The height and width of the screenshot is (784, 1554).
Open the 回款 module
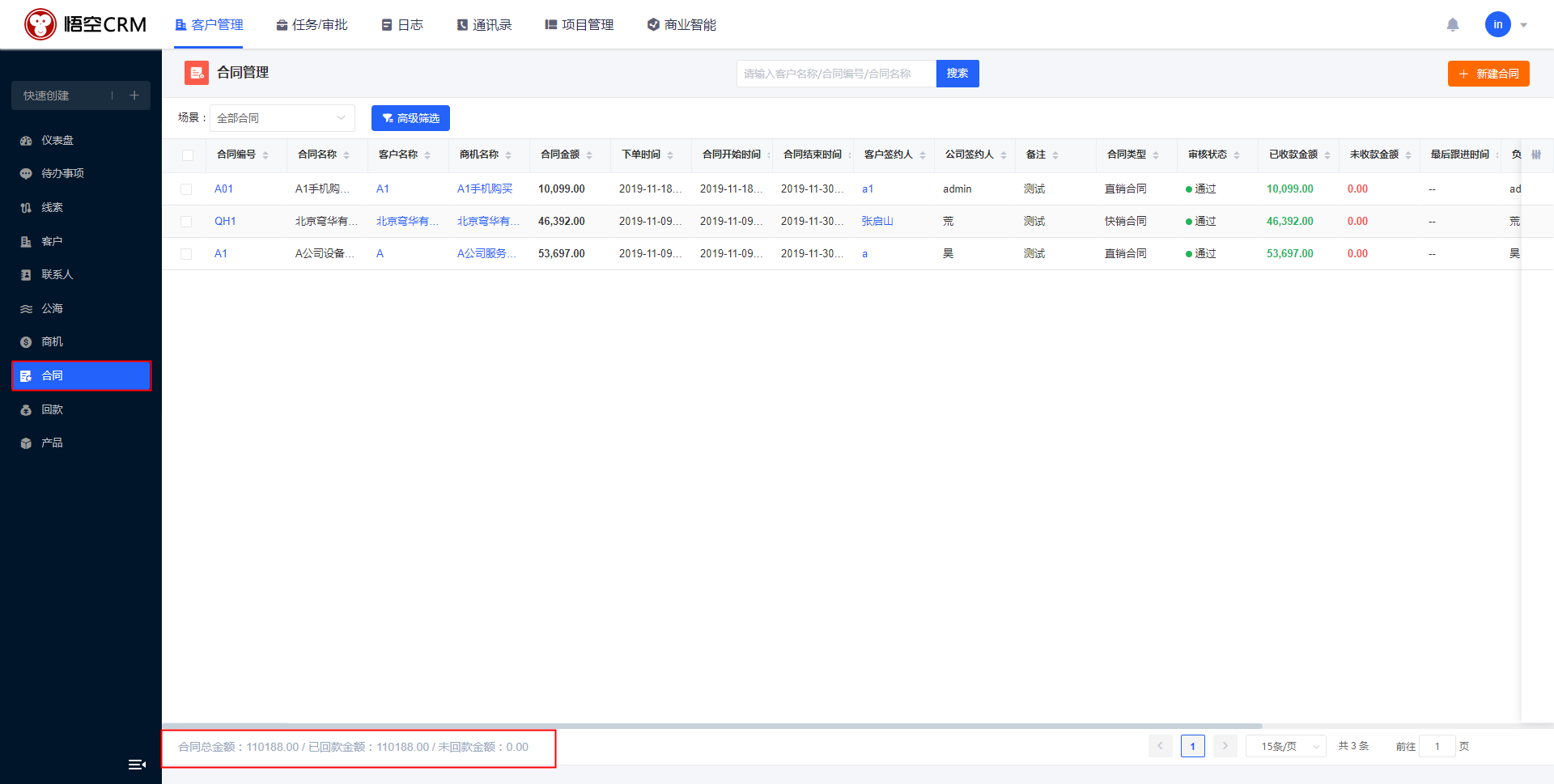(x=53, y=409)
